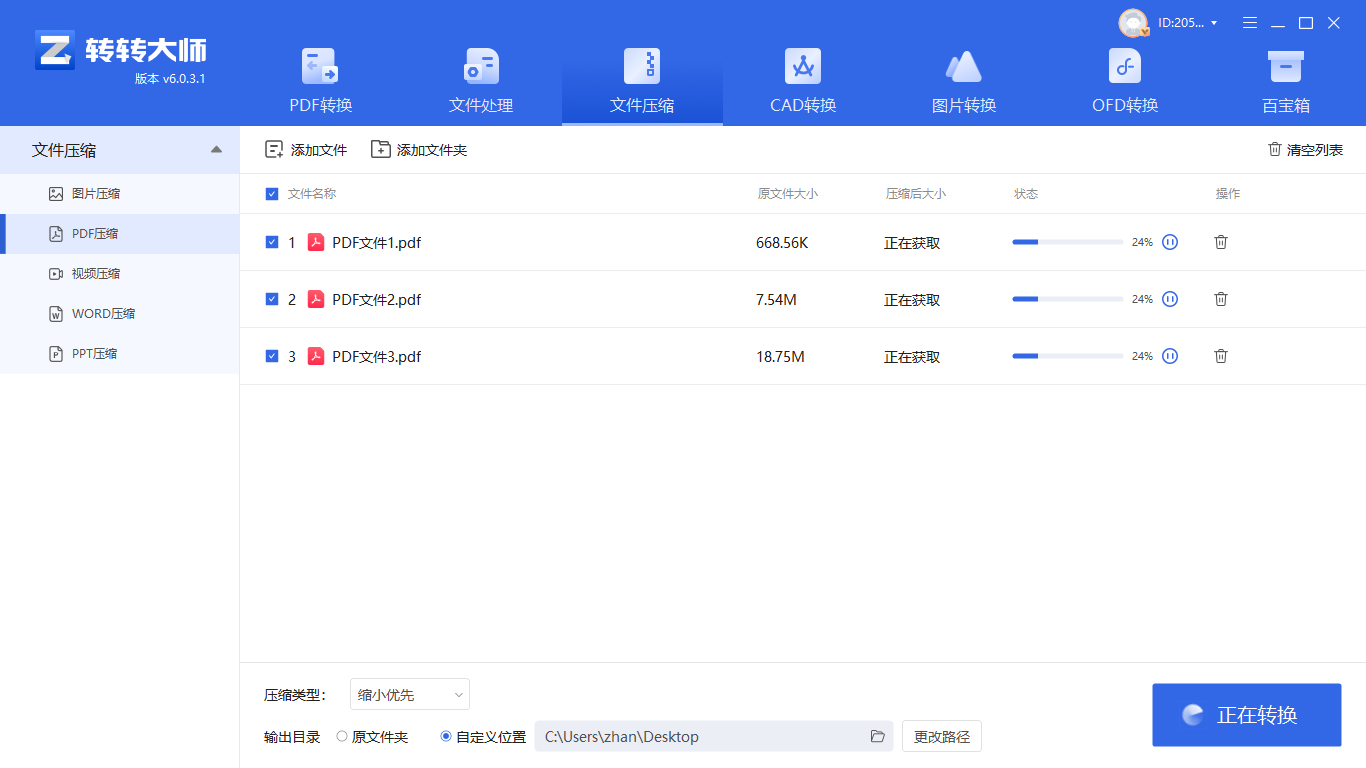Delete PDF文件2.pdf from the list

coord(1221,299)
